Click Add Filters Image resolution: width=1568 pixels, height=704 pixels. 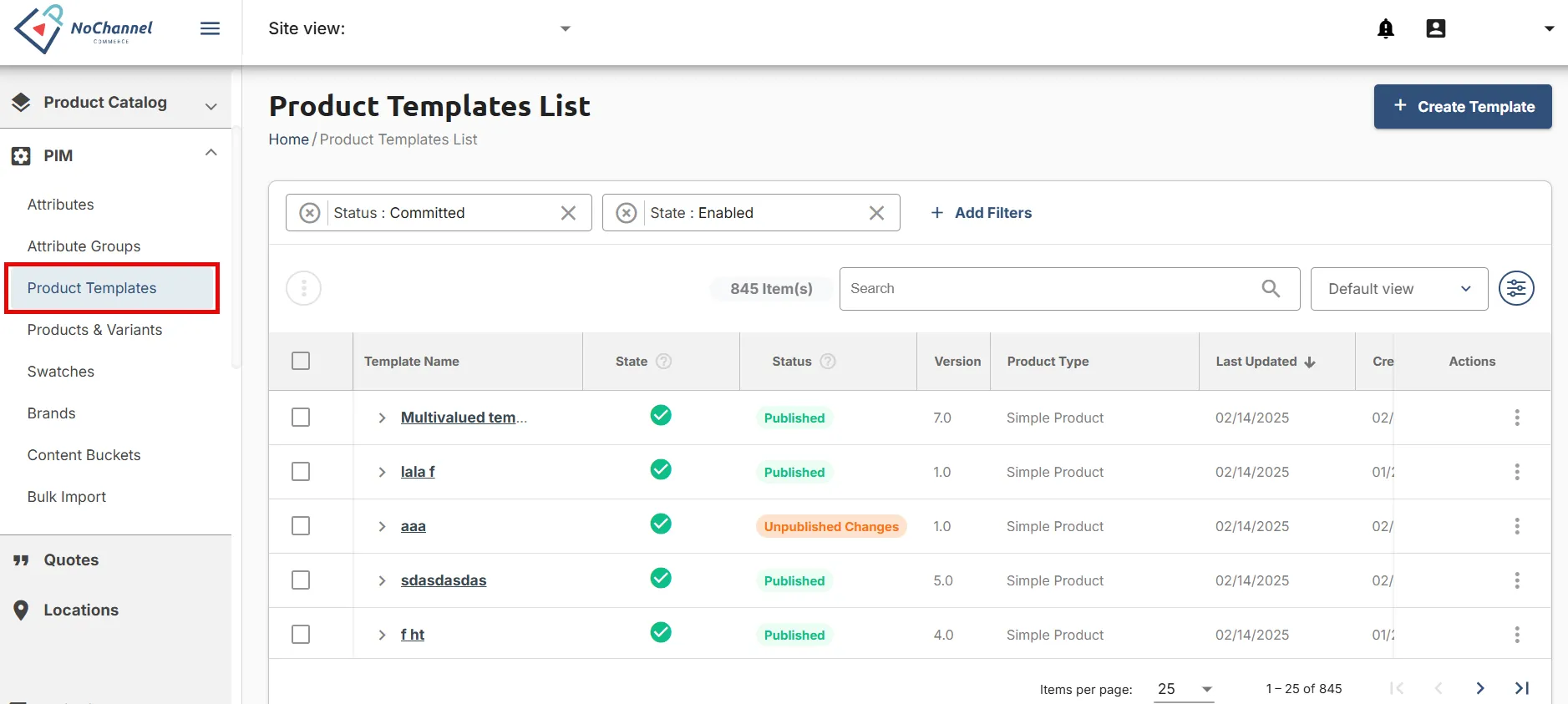point(982,213)
